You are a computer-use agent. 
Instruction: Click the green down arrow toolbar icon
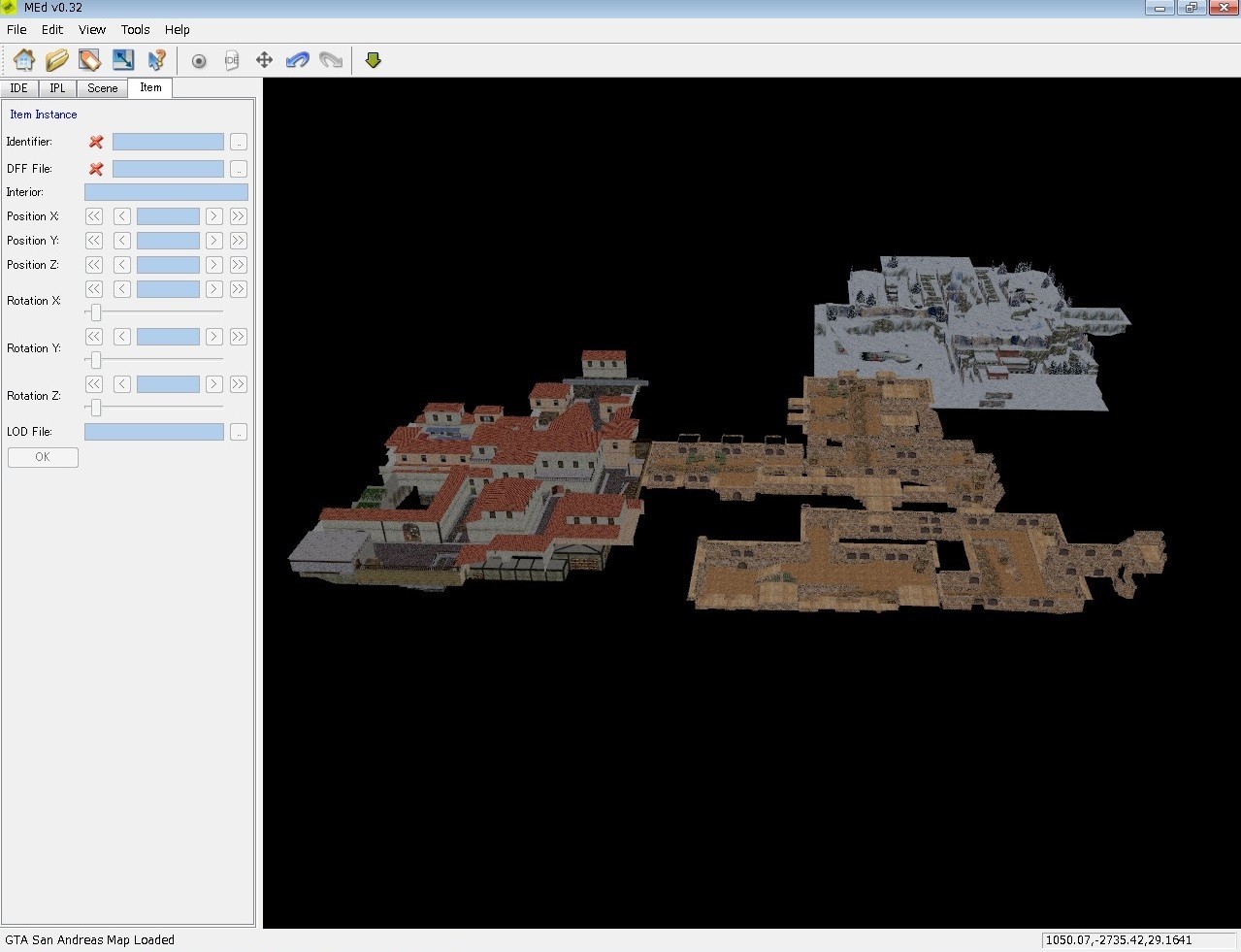coord(373,60)
